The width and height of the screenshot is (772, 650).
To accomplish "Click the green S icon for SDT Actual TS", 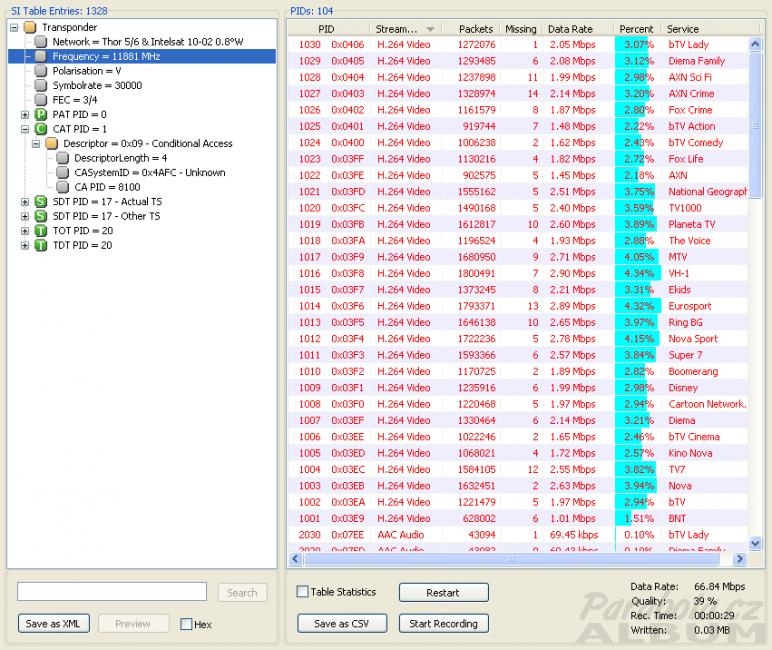I will (41, 201).
